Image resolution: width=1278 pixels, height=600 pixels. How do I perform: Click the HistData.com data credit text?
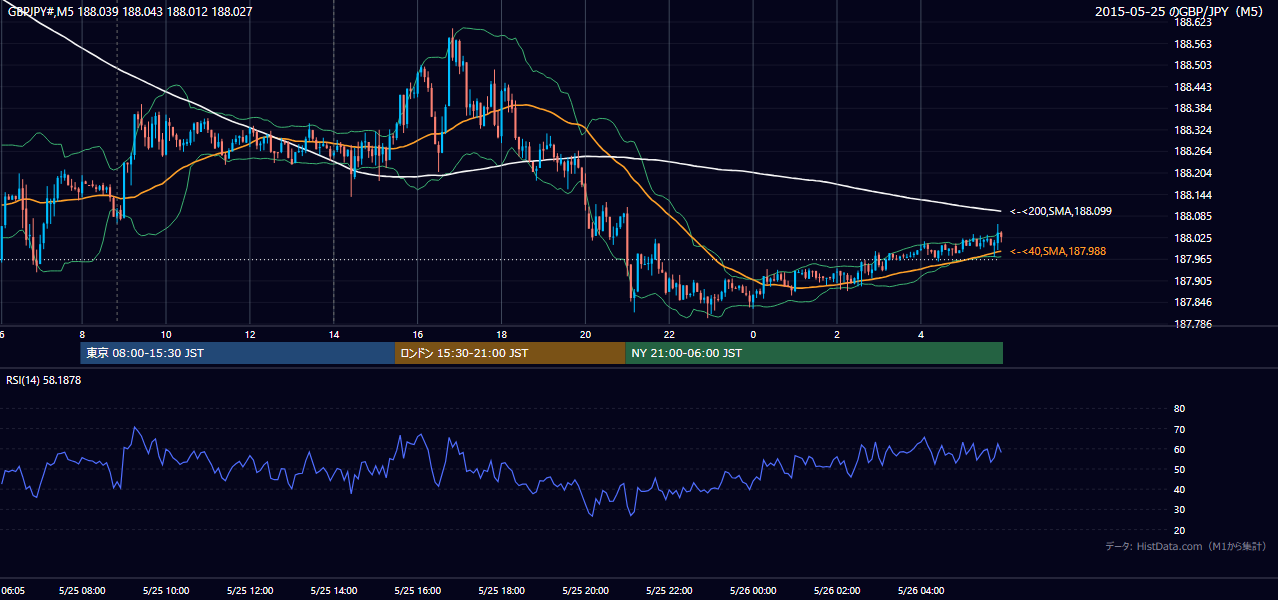coord(1186,546)
